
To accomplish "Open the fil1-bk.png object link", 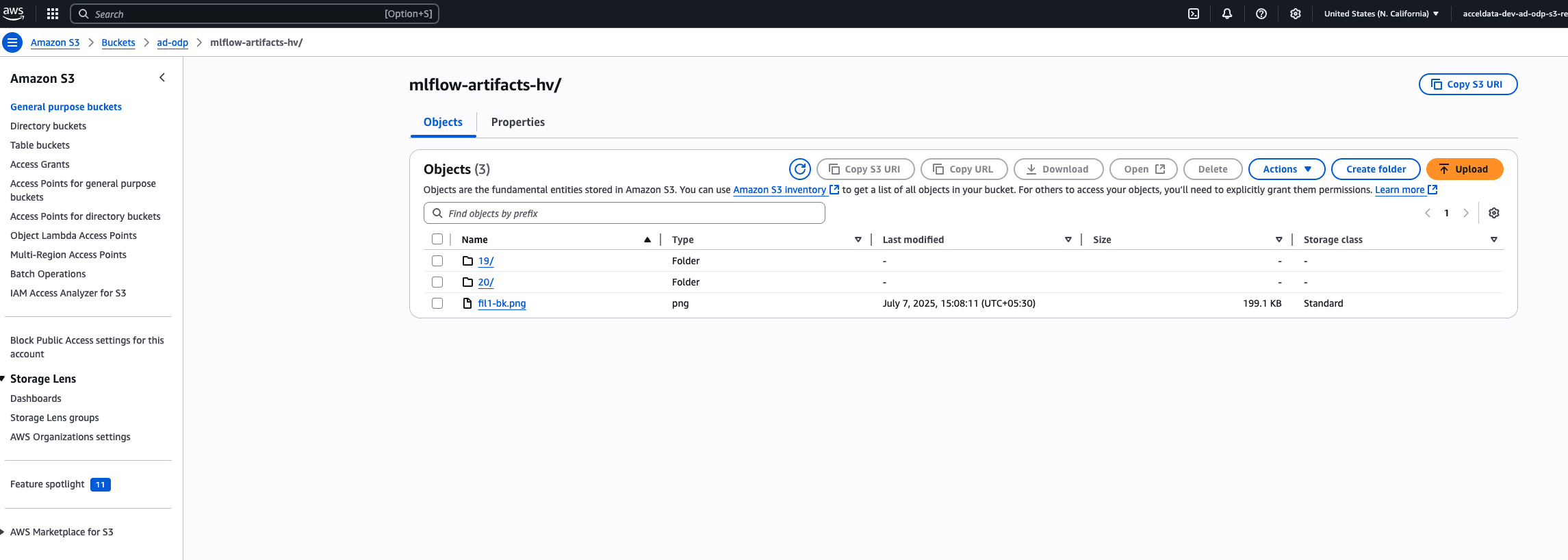I will [x=502, y=303].
